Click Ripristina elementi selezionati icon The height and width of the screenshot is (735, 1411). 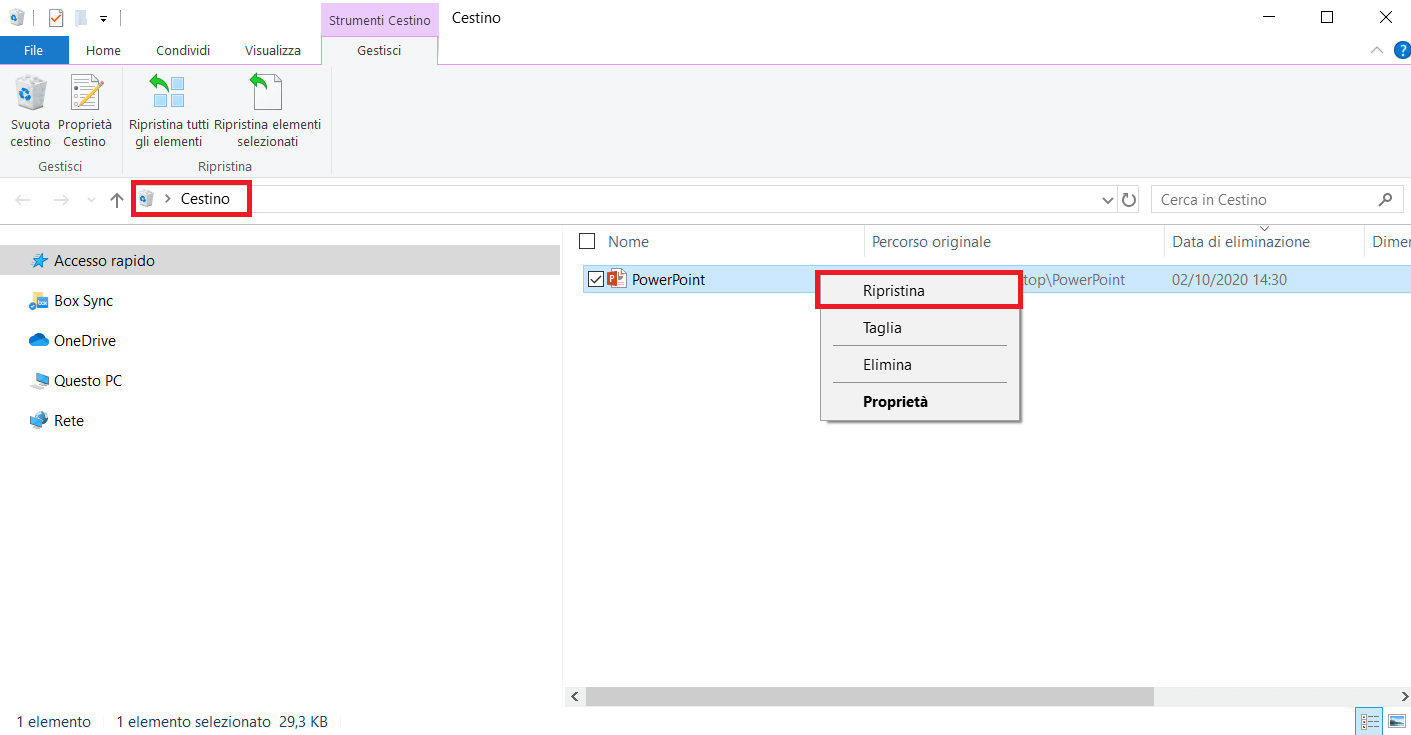click(x=267, y=94)
